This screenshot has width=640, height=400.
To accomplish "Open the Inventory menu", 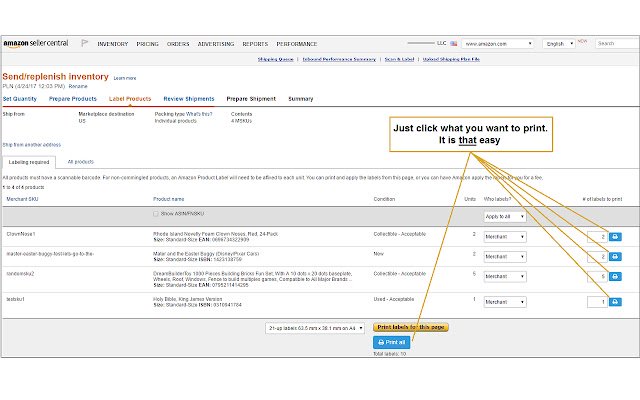I will click(x=113, y=44).
